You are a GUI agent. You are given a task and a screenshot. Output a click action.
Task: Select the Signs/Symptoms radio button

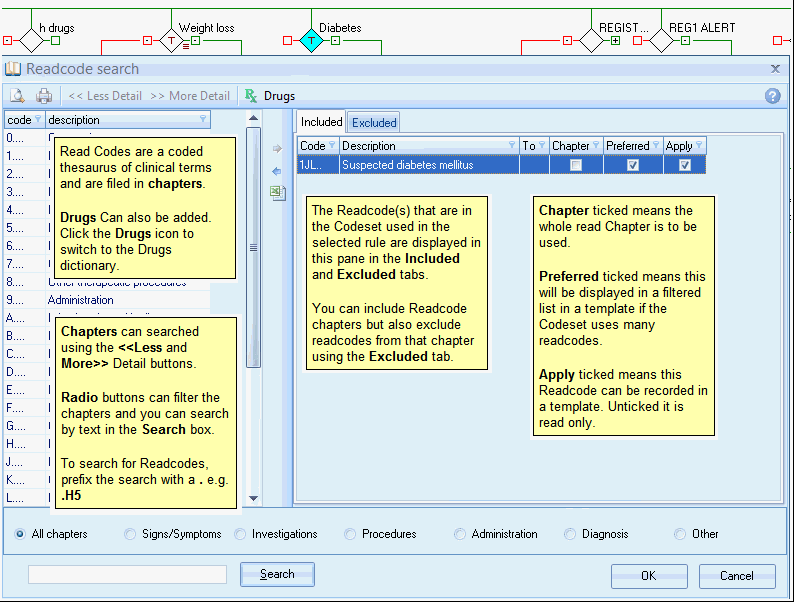(130, 534)
